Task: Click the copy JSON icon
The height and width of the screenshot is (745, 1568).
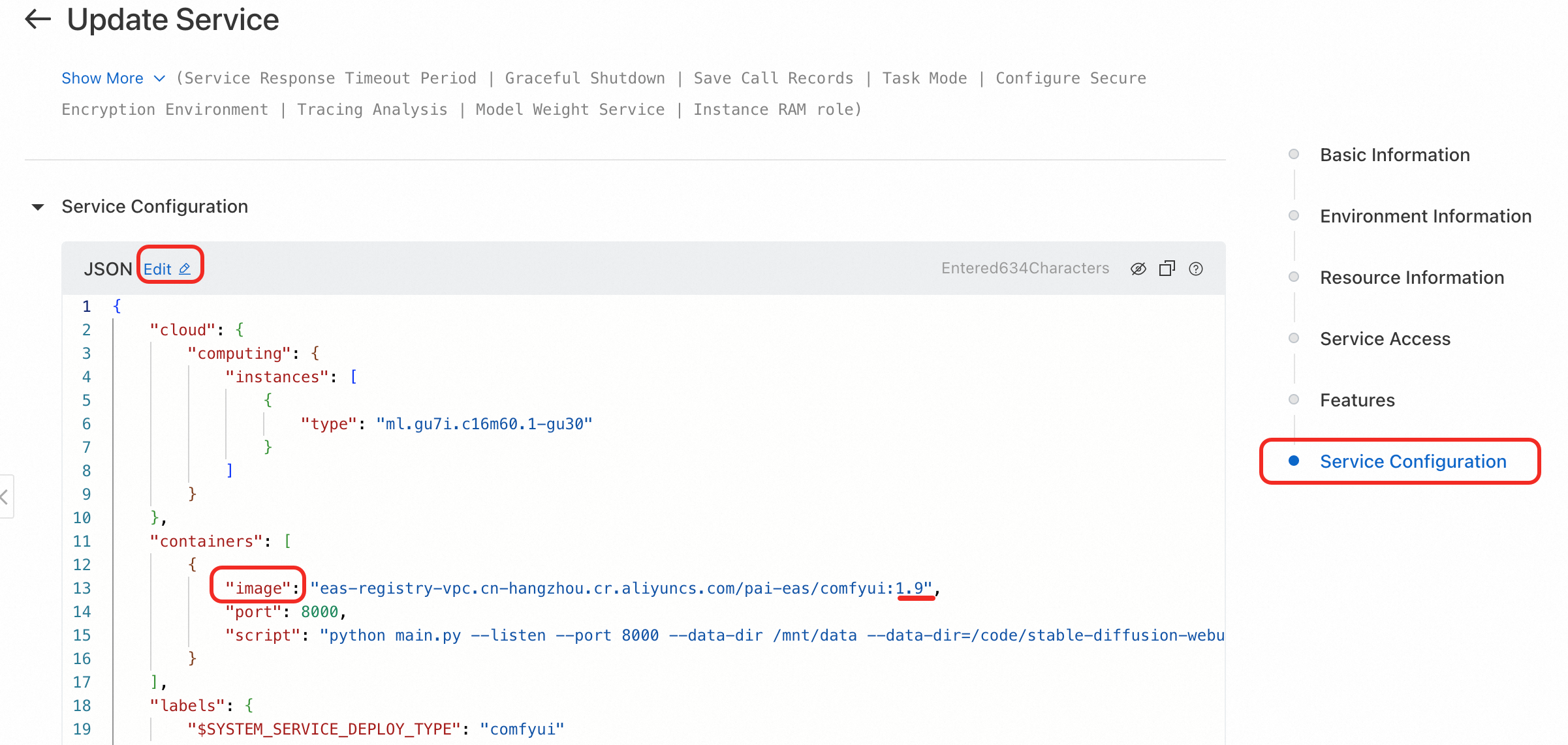Action: [x=1167, y=269]
